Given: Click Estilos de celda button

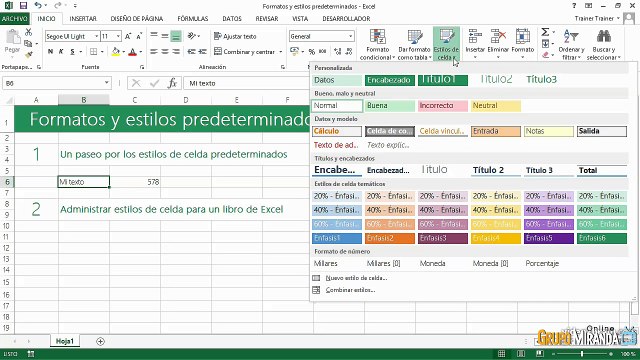Looking at the screenshot, I should coord(446,44).
